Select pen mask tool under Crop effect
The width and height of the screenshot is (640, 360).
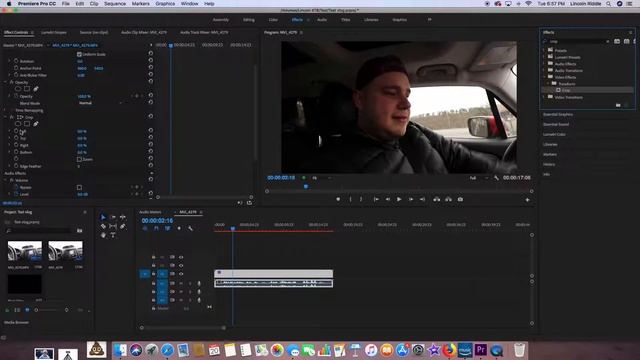(x=36, y=124)
